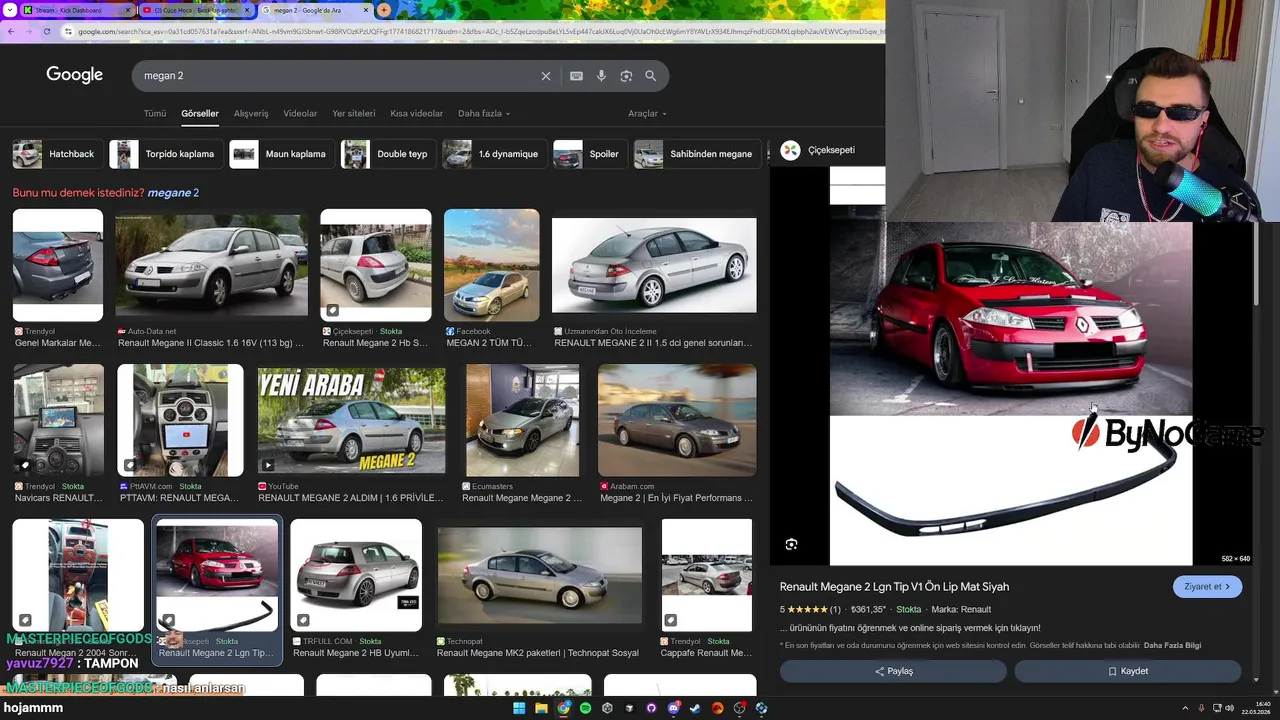The image size is (1280, 720).
Task: Open Spotify from the taskbar
Action: pyautogui.click(x=585, y=708)
